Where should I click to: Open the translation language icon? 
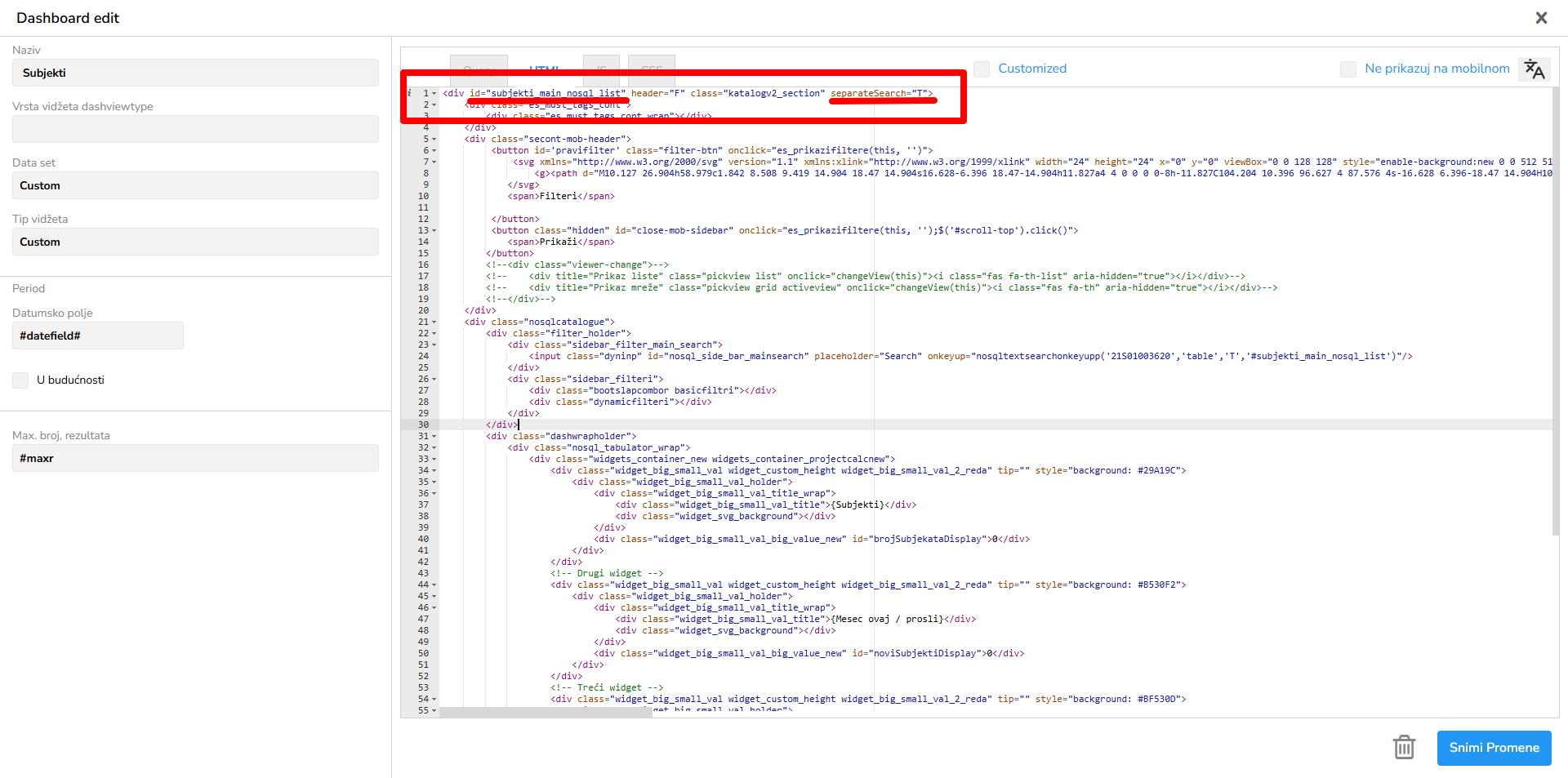point(1534,69)
